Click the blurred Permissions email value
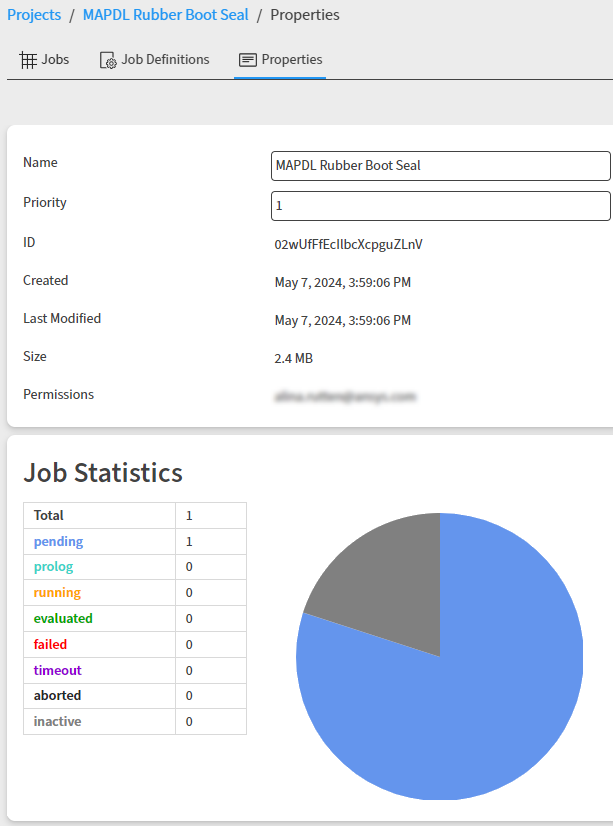 (x=345, y=397)
